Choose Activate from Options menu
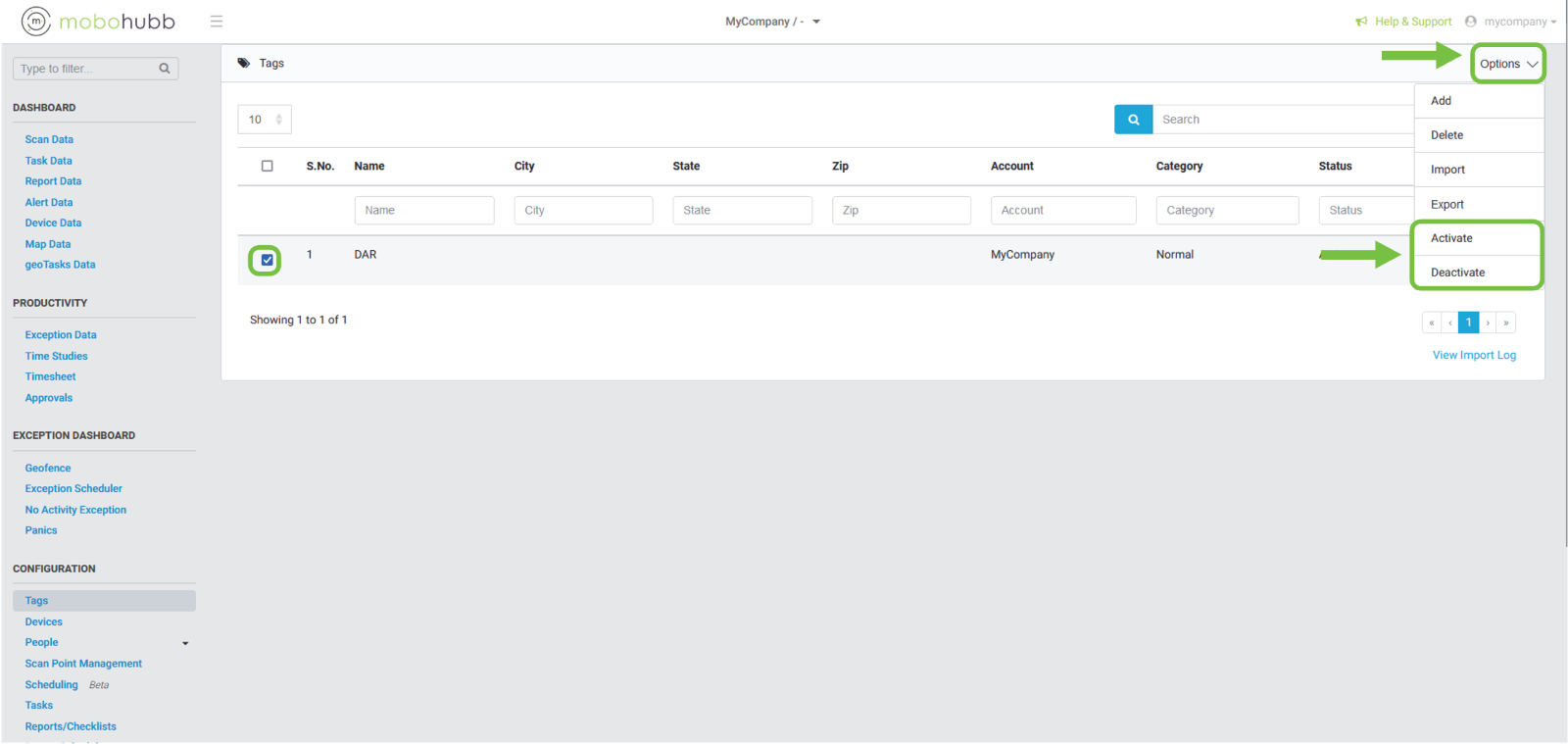This screenshot has width=1568, height=744. pyautogui.click(x=1451, y=238)
